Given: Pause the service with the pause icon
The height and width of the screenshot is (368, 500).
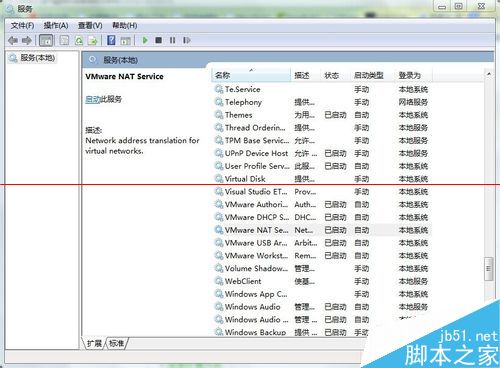Looking at the screenshot, I should tap(172, 40).
